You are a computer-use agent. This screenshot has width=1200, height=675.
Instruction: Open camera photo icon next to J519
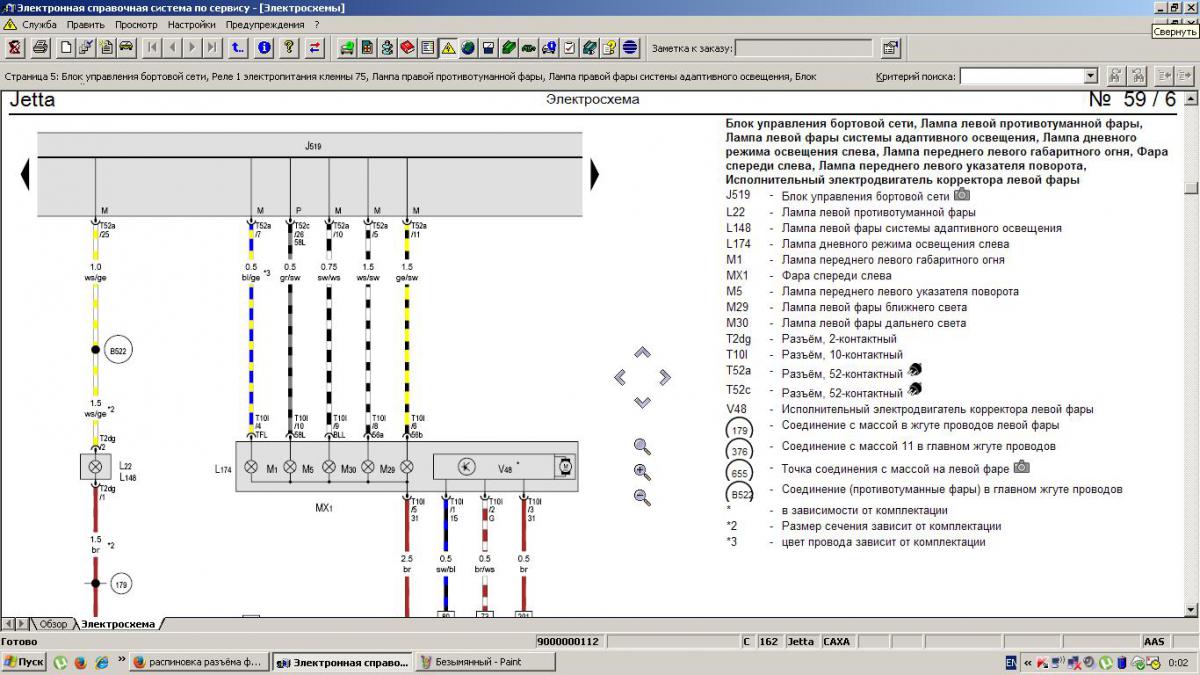coord(962,195)
